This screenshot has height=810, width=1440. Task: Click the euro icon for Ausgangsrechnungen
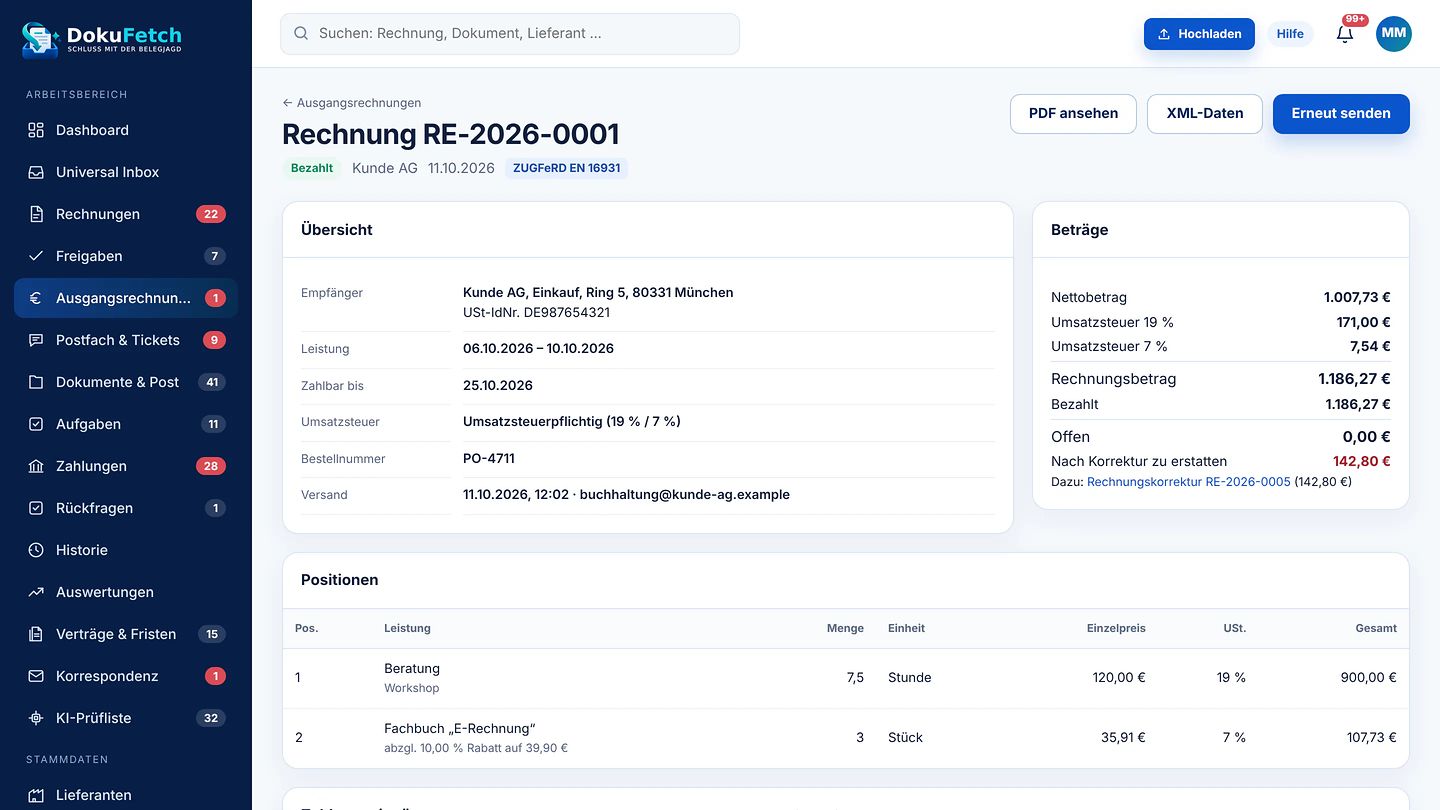point(36,298)
